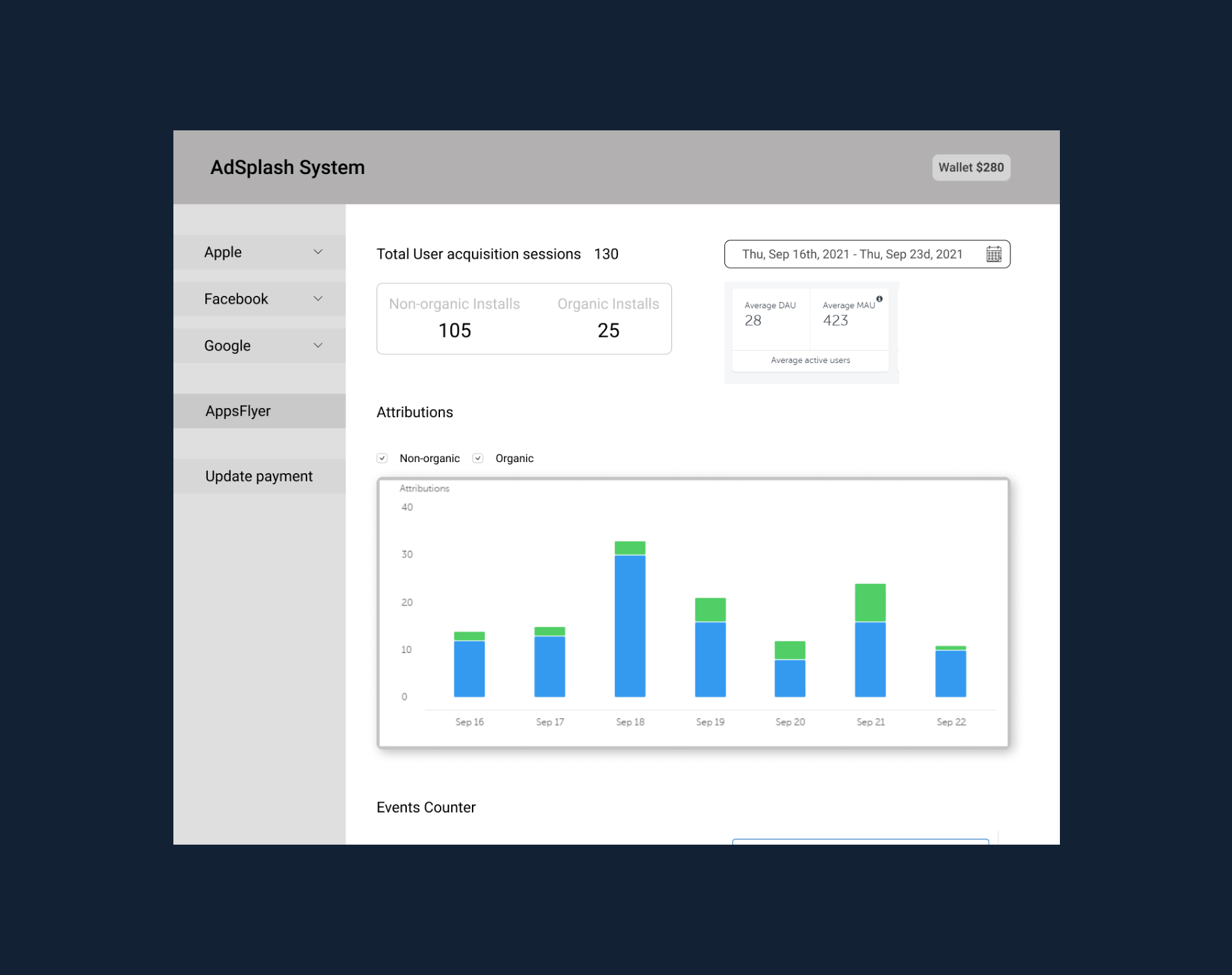Click the Non-organic Installs value 105

pos(455,330)
